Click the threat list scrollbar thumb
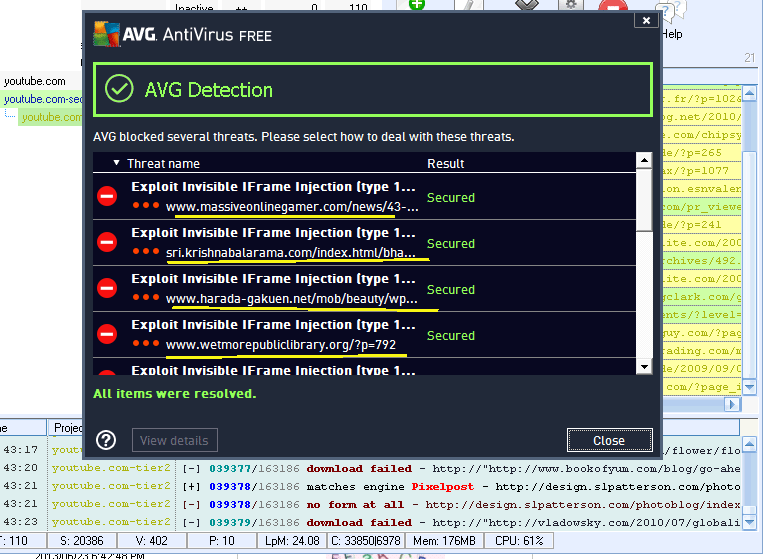The width and height of the screenshot is (763, 559). 644,200
